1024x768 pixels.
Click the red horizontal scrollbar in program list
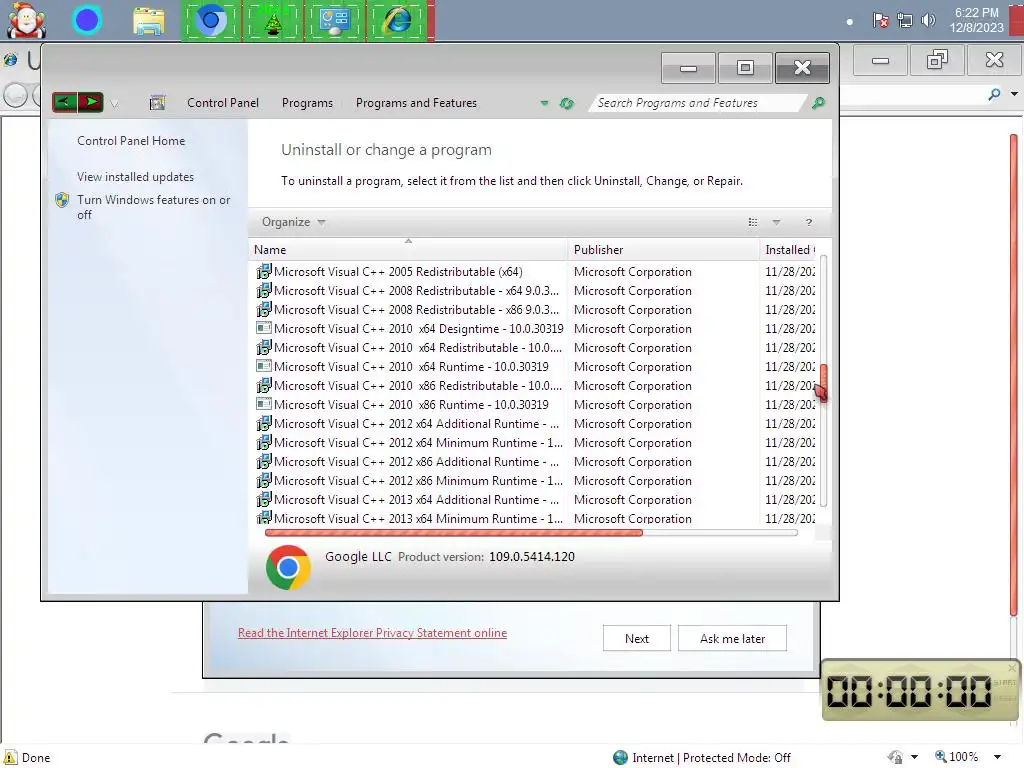pos(454,533)
